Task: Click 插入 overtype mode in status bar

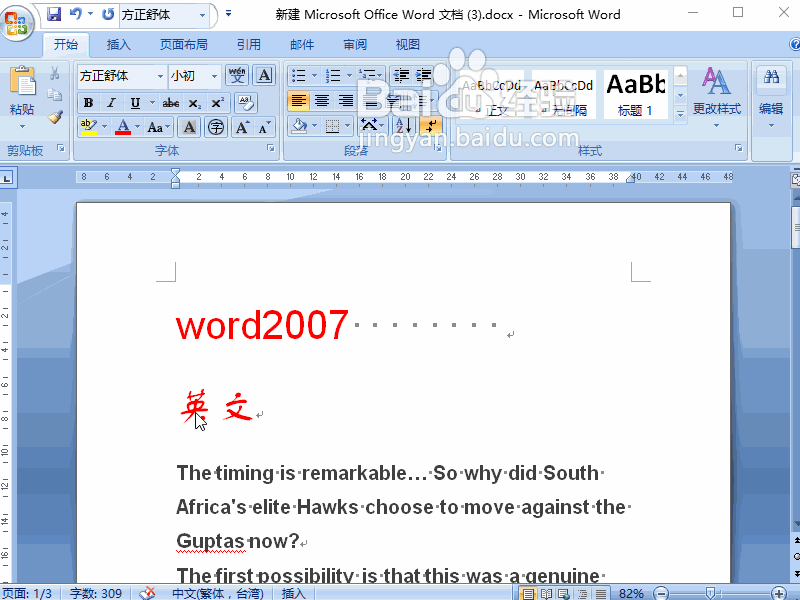Action: point(293,593)
